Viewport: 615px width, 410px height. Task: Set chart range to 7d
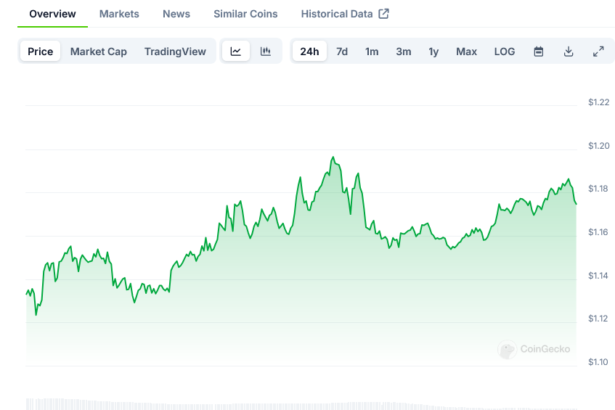(x=342, y=51)
